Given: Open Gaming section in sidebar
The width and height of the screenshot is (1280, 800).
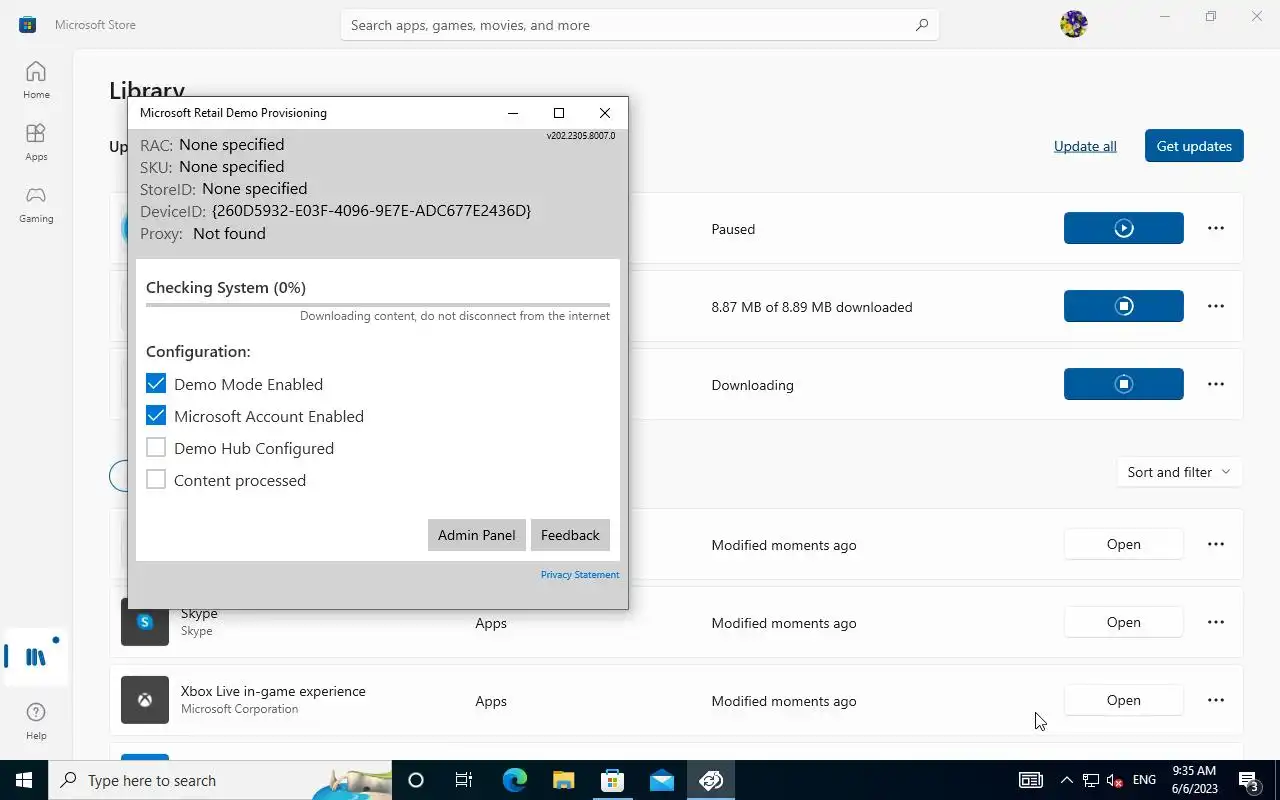Looking at the screenshot, I should [36, 204].
